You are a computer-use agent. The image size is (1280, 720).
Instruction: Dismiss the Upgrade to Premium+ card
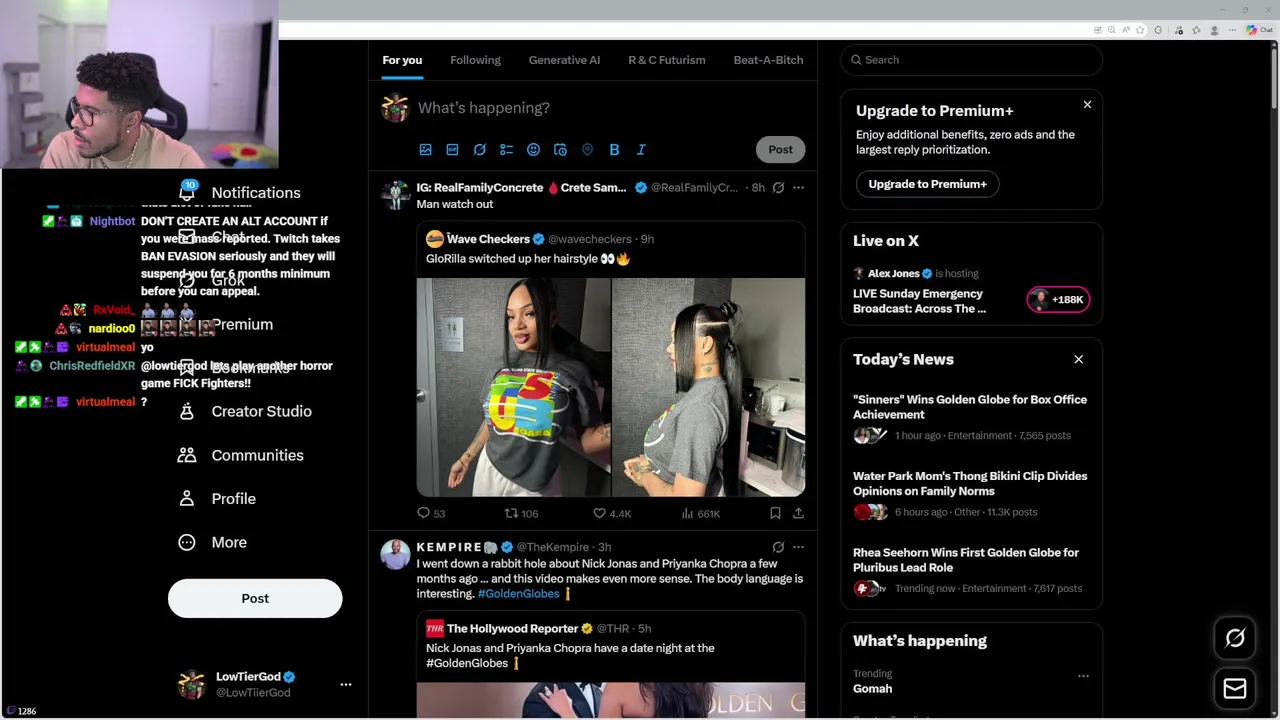(1087, 104)
